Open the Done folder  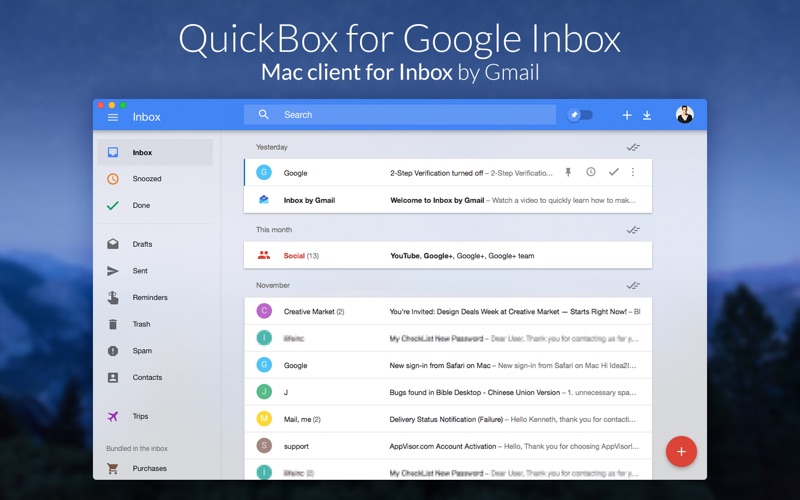pyautogui.click(x=155, y=205)
